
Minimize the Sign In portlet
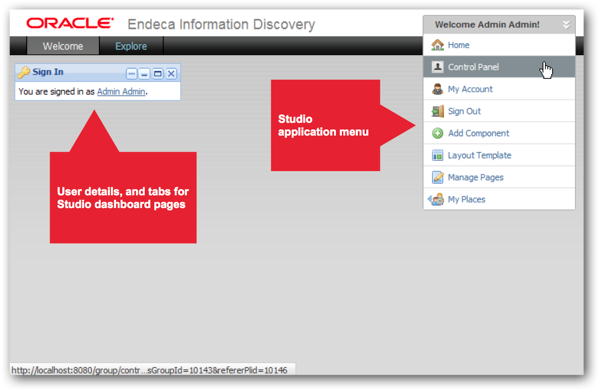tap(144, 73)
